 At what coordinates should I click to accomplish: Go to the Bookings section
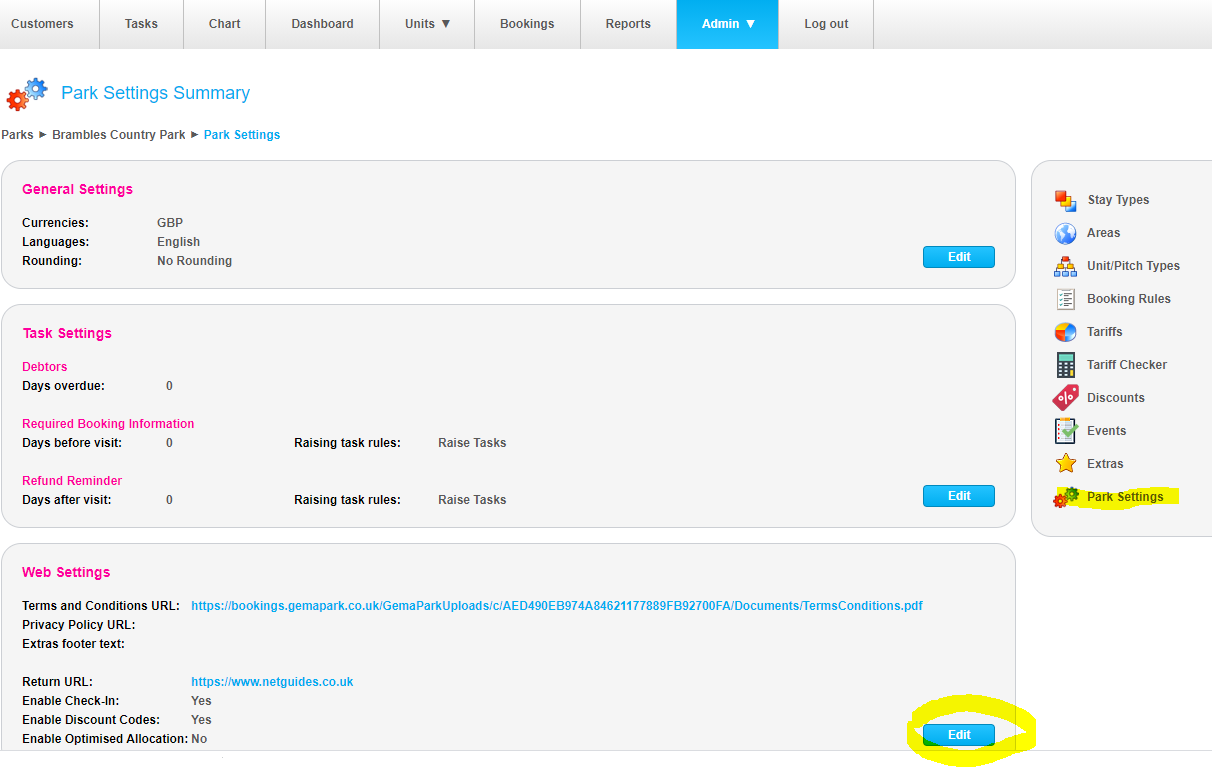(527, 24)
